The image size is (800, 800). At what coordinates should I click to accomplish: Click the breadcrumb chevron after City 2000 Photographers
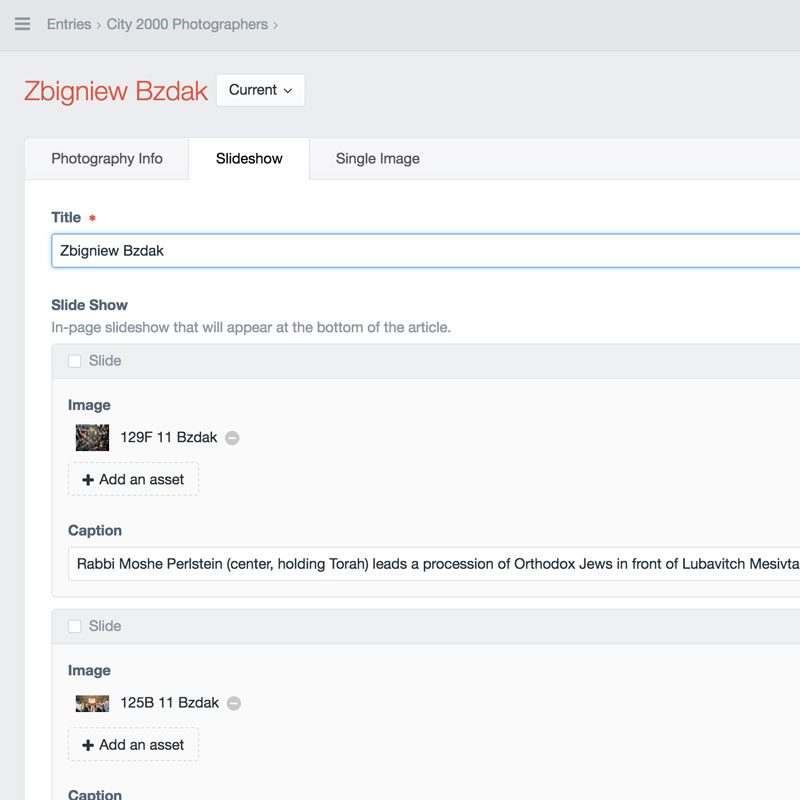[276, 25]
